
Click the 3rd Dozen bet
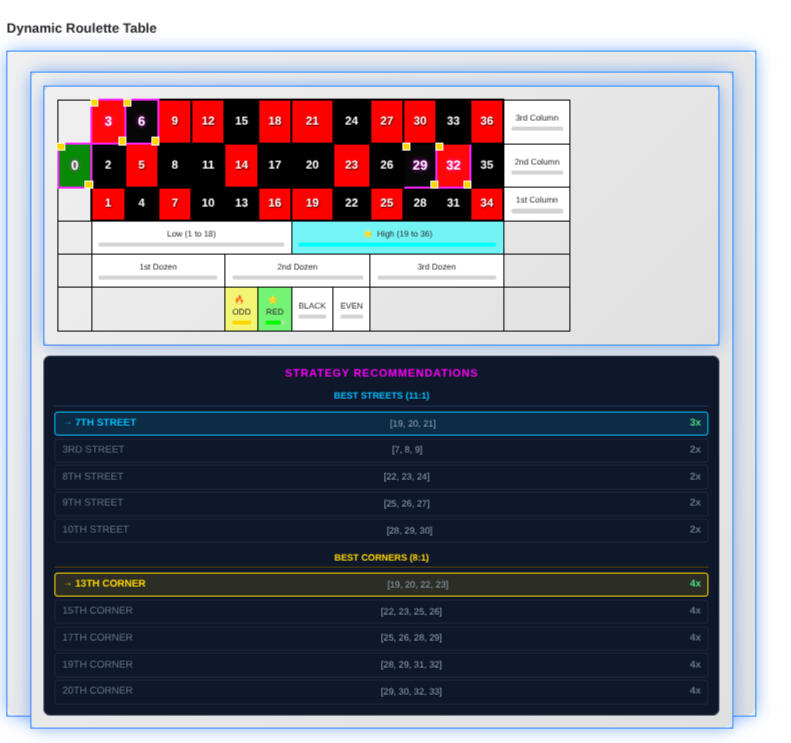click(436, 270)
